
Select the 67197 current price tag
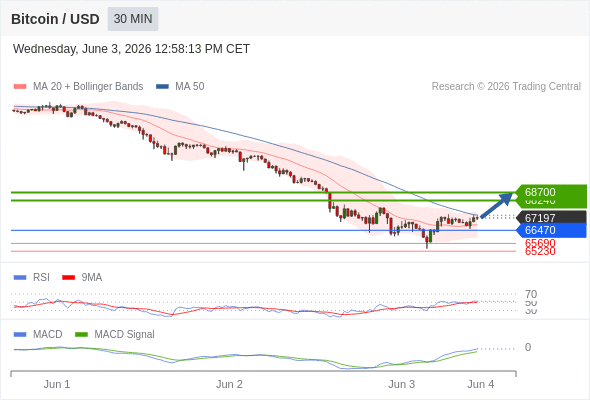tap(551, 218)
